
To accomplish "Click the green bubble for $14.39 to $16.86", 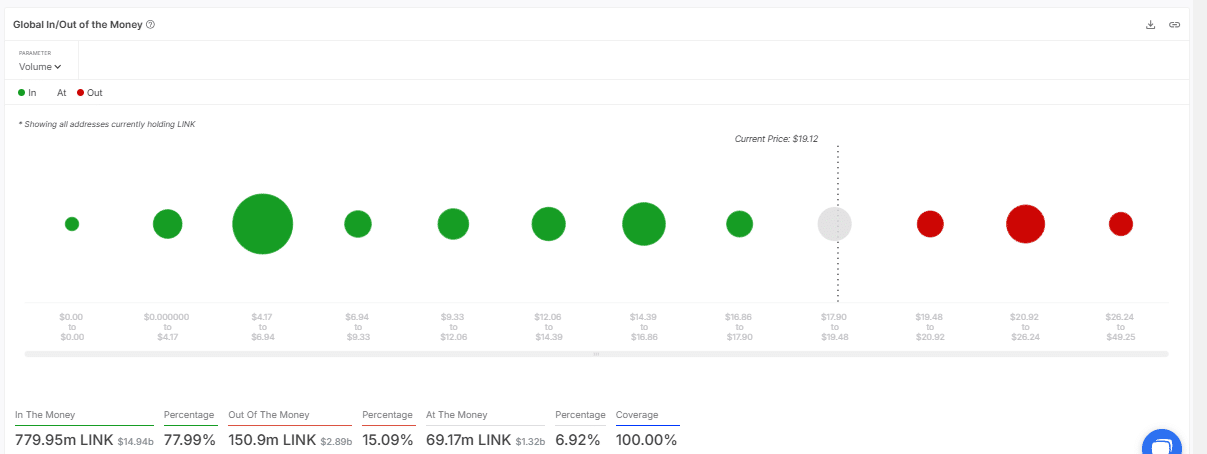I will pos(643,224).
